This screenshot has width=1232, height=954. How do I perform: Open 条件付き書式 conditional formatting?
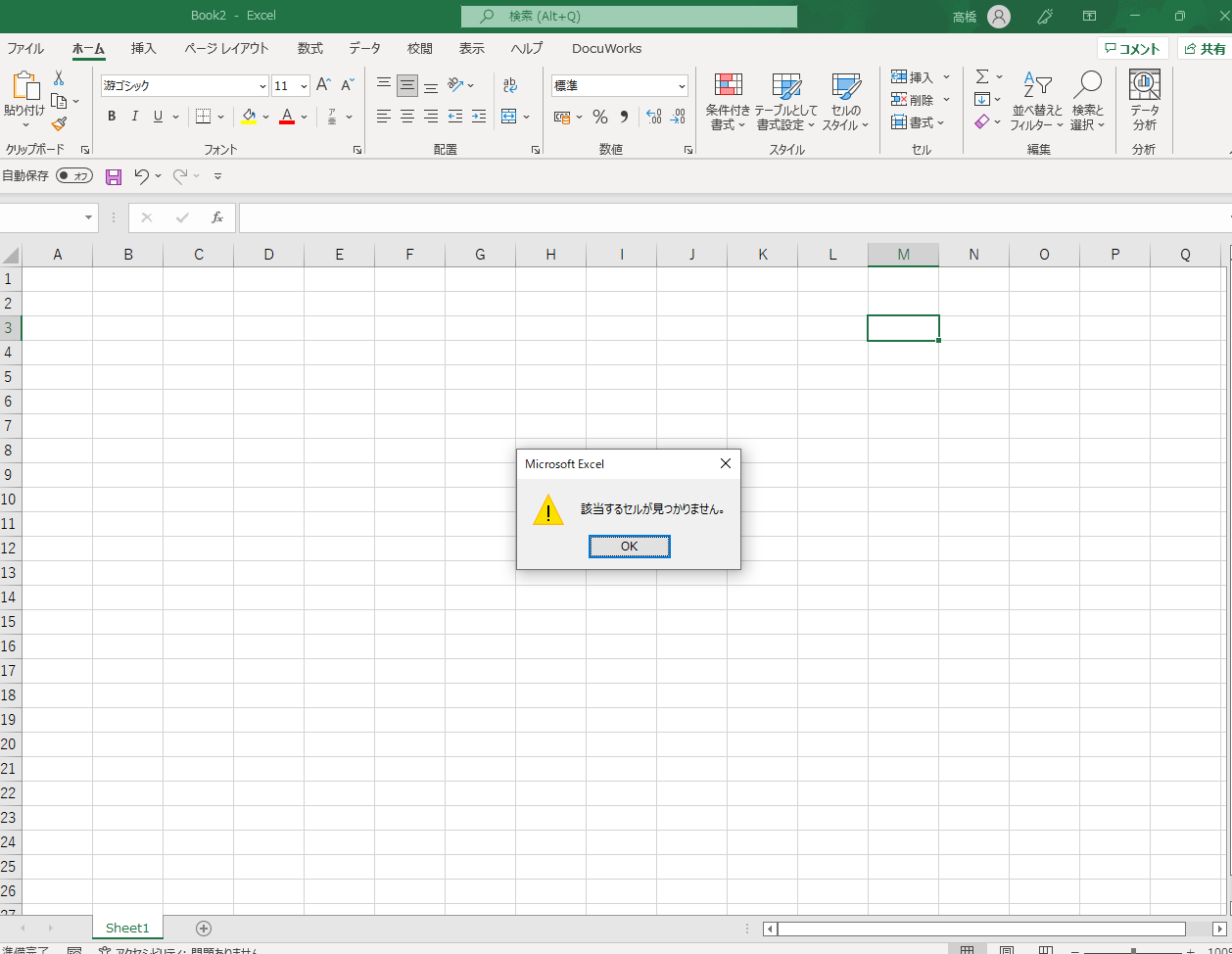tap(728, 102)
